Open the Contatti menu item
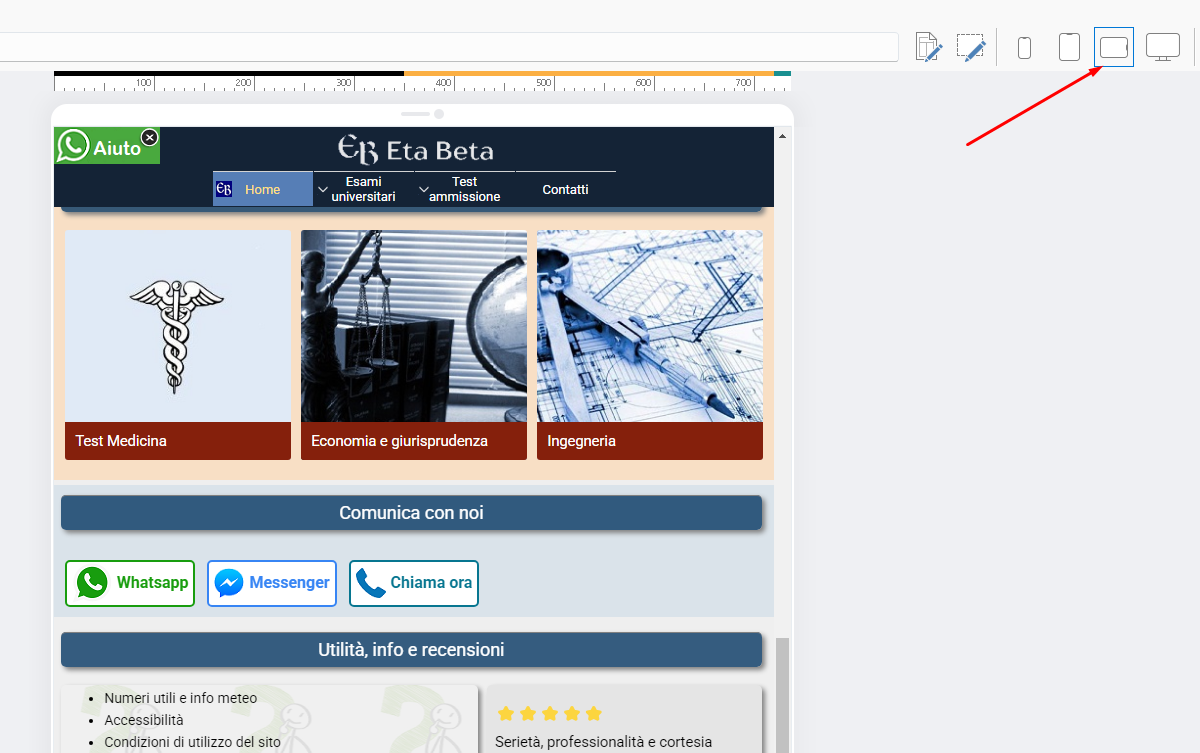Image resolution: width=1200 pixels, height=753 pixels. pos(566,189)
